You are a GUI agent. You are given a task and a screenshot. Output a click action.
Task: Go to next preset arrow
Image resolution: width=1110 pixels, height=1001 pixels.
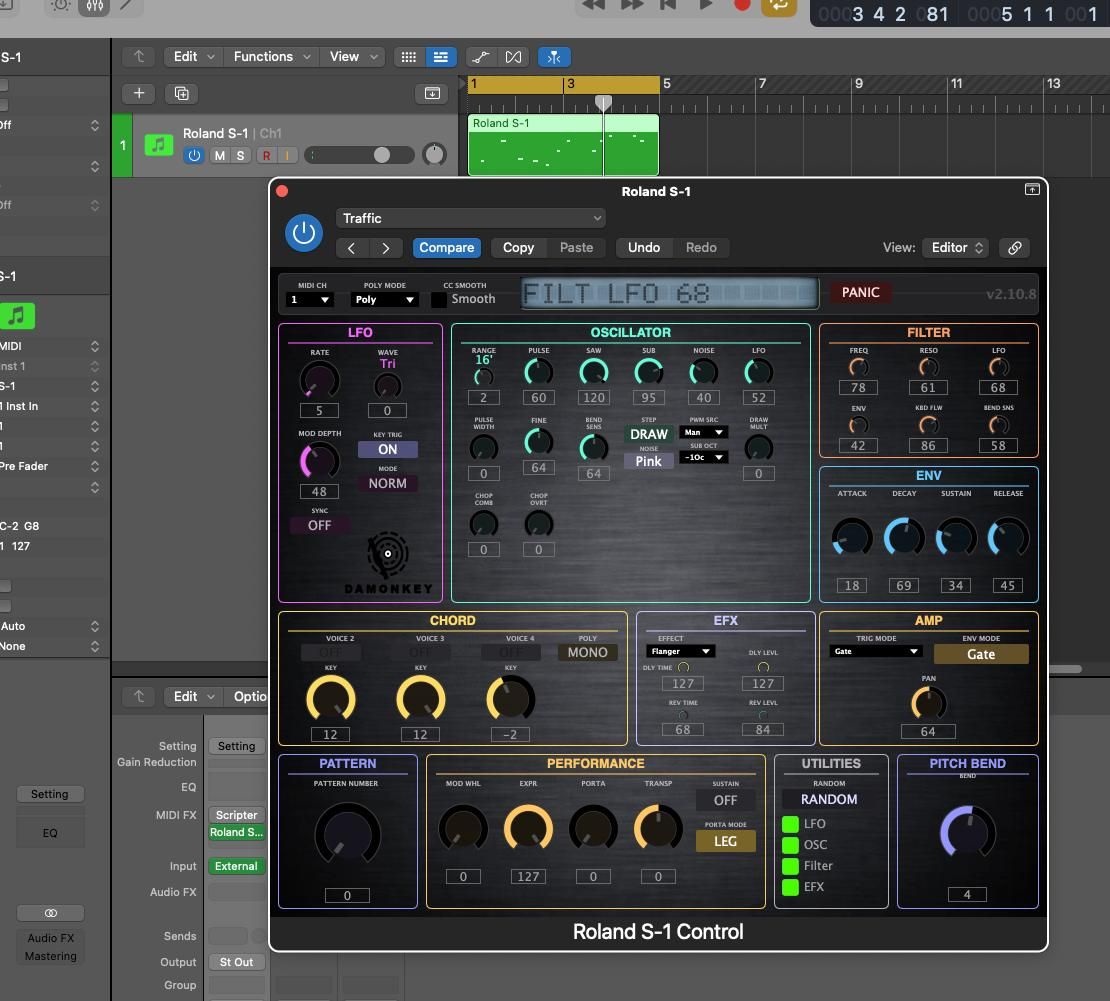click(385, 248)
